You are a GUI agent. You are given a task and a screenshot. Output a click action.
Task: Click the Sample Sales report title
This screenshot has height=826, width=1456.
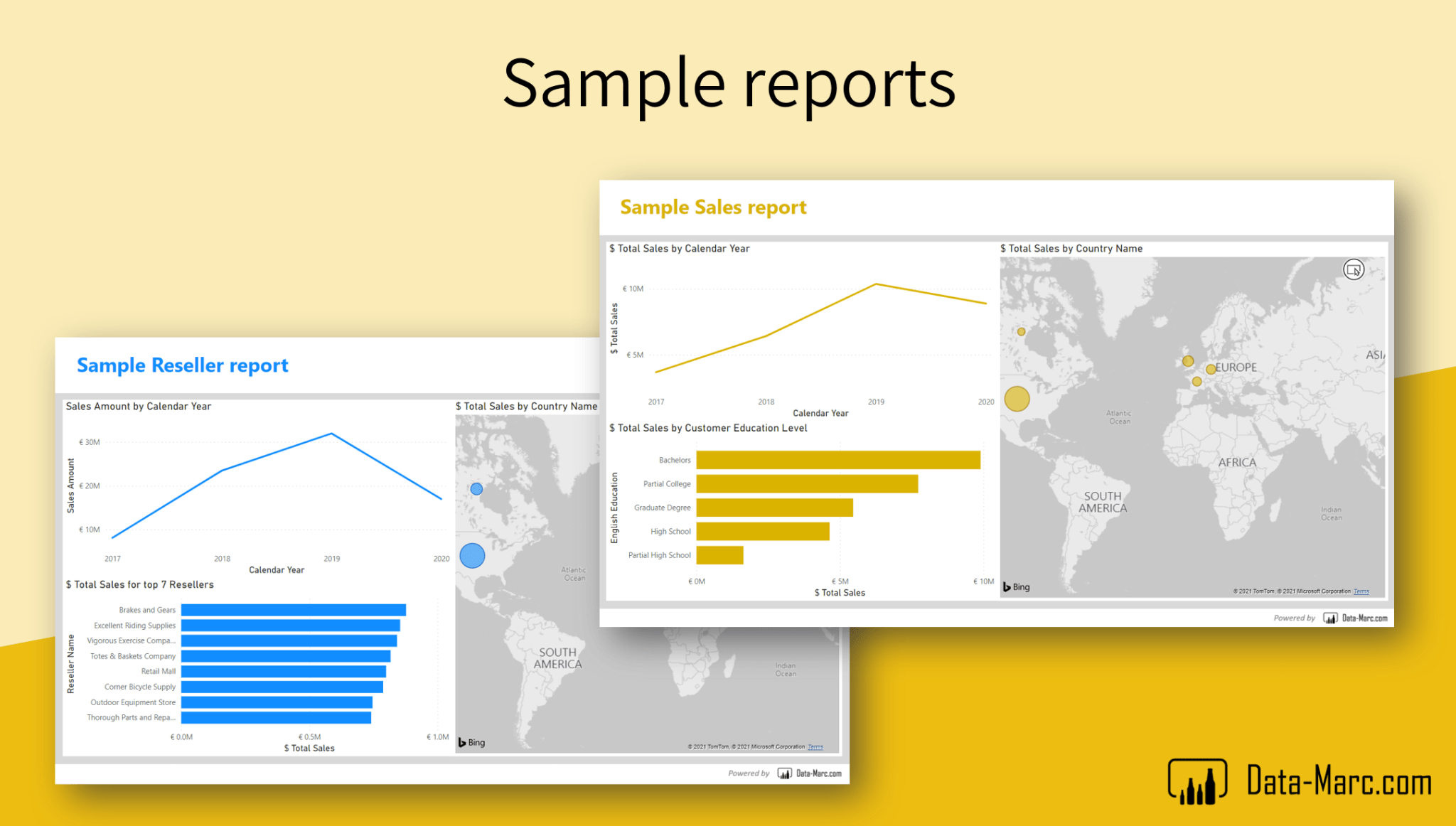712,207
